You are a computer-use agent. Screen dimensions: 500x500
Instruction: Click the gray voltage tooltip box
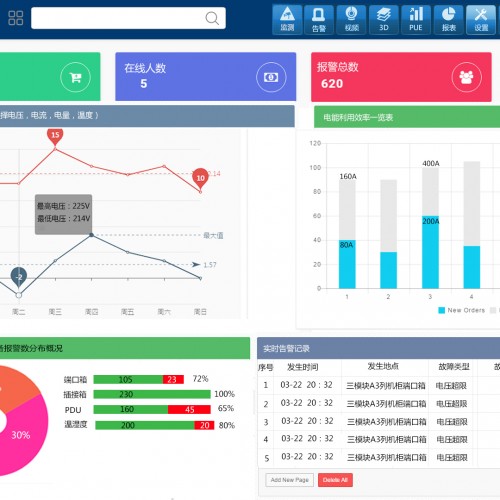coord(63,215)
